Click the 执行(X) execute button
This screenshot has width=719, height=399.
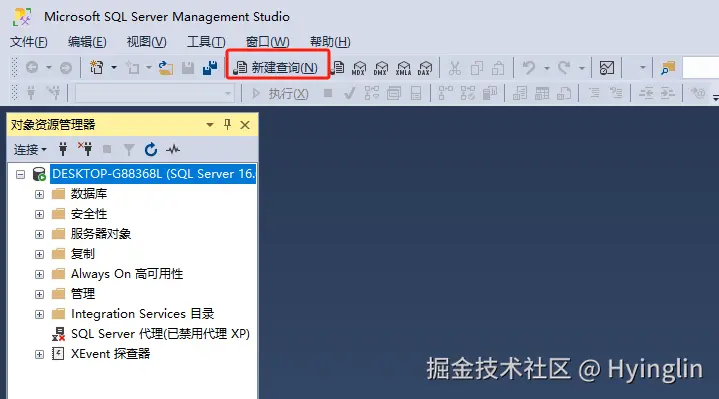(x=280, y=94)
